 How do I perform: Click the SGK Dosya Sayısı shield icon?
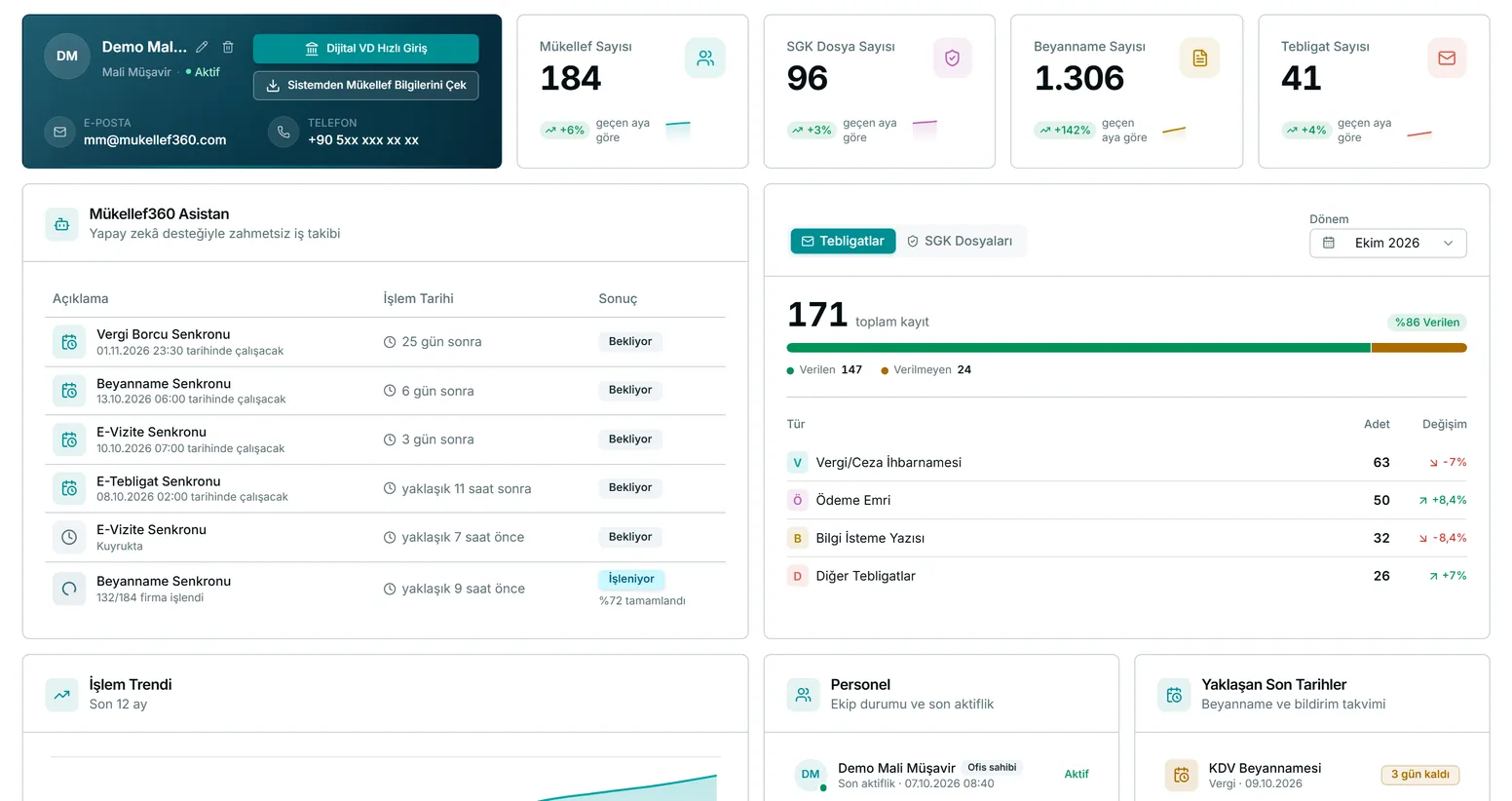[952, 58]
